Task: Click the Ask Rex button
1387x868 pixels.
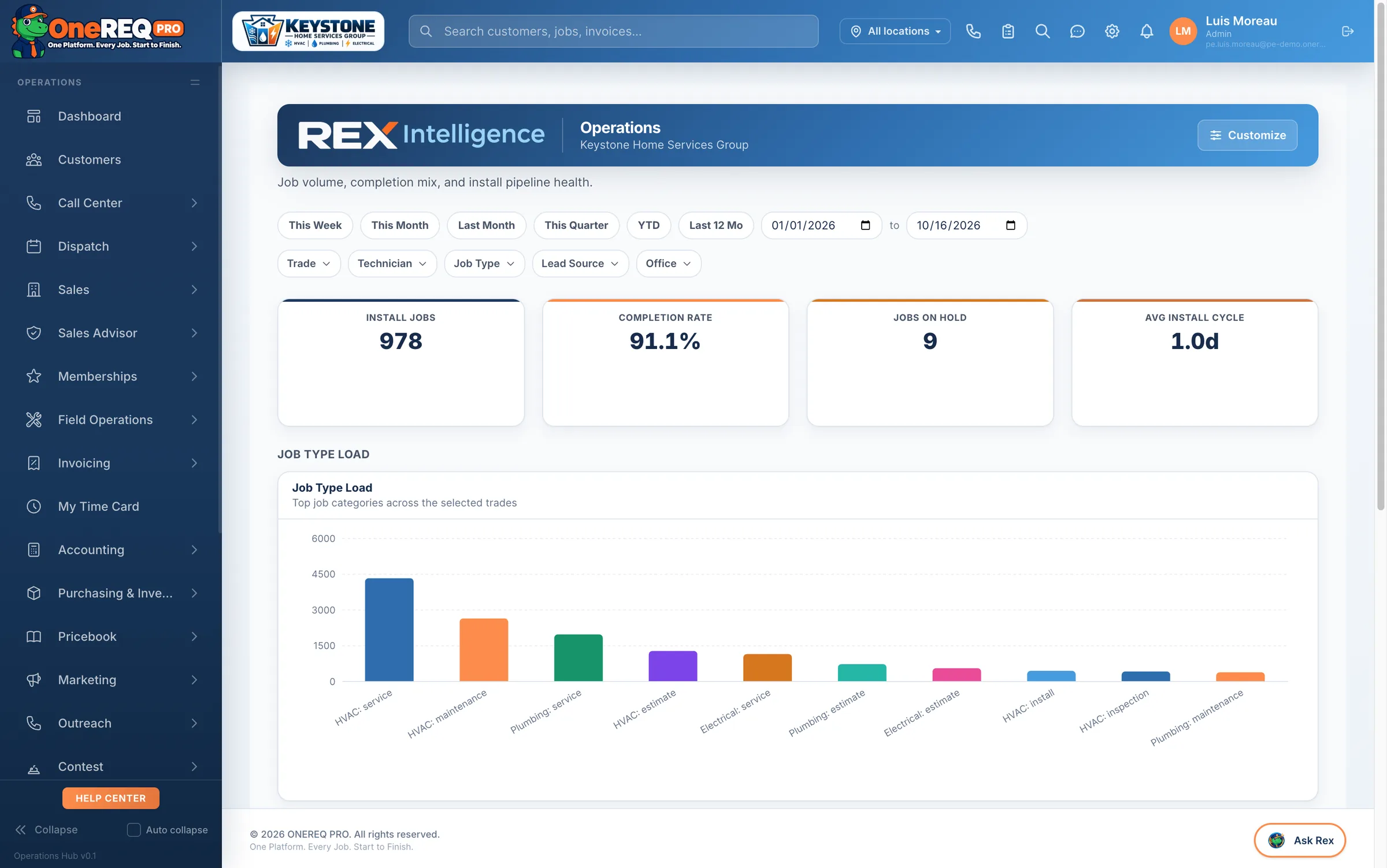Action: click(x=1299, y=840)
